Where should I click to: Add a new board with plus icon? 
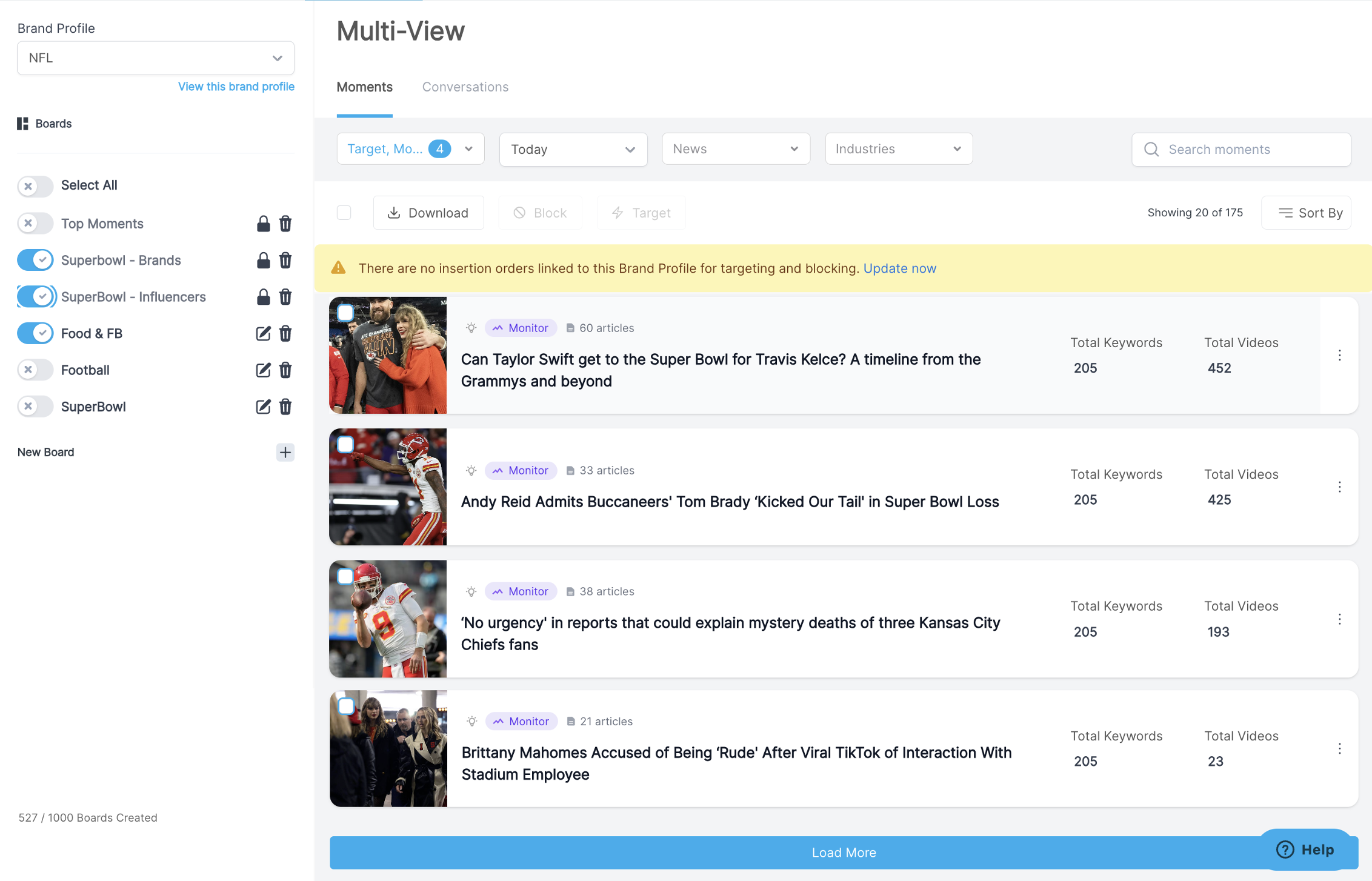285,452
